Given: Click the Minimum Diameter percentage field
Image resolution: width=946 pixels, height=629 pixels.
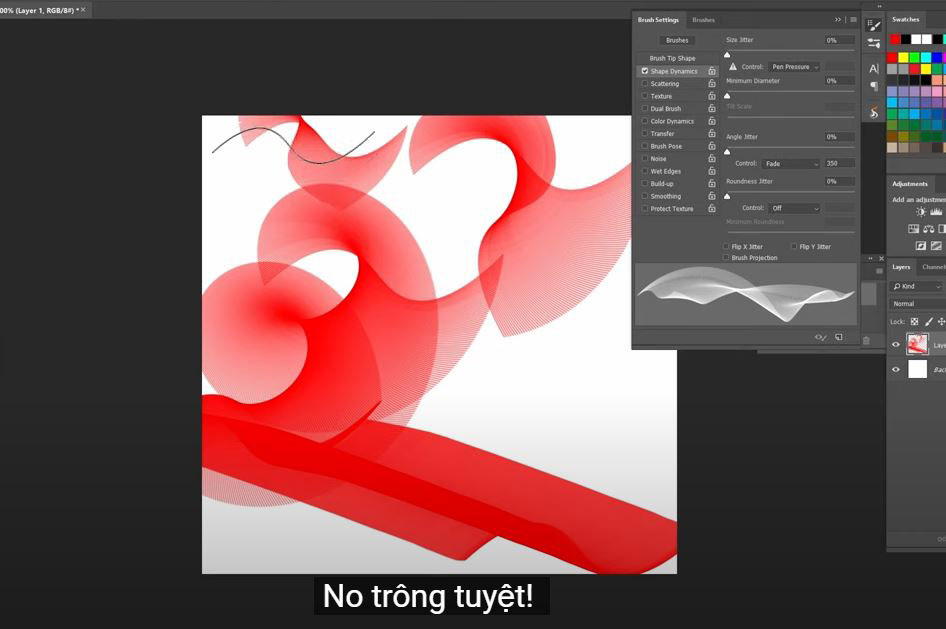Looking at the screenshot, I should (x=840, y=81).
